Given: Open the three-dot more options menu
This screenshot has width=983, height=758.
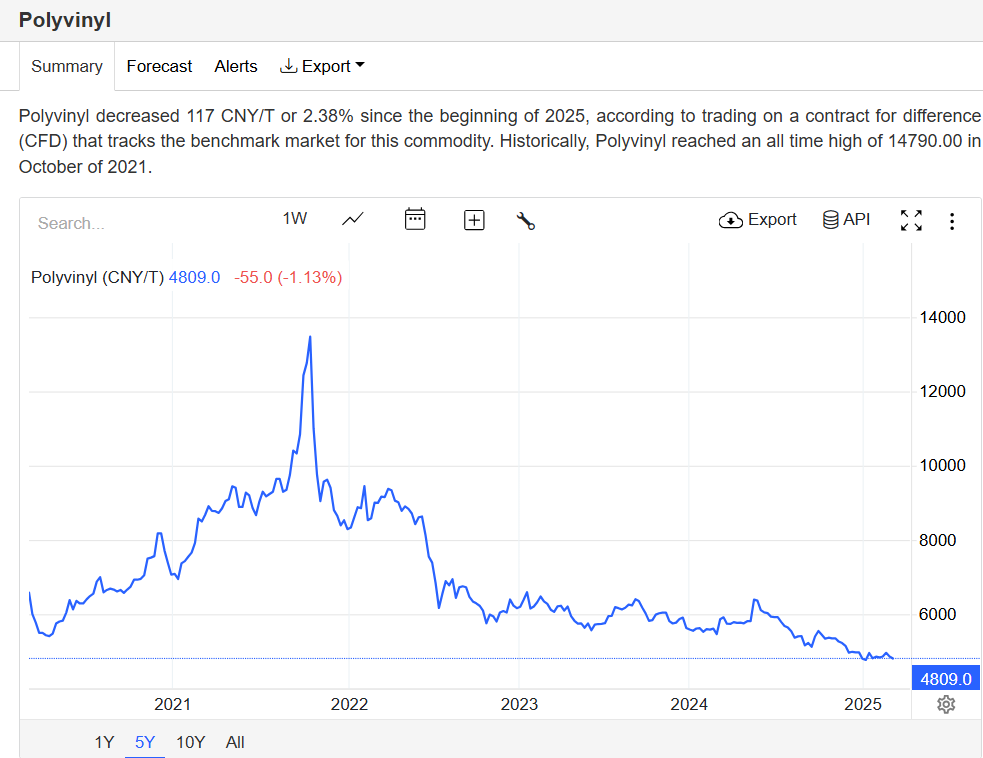Looking at the screenshot, I should coord(951,221).
